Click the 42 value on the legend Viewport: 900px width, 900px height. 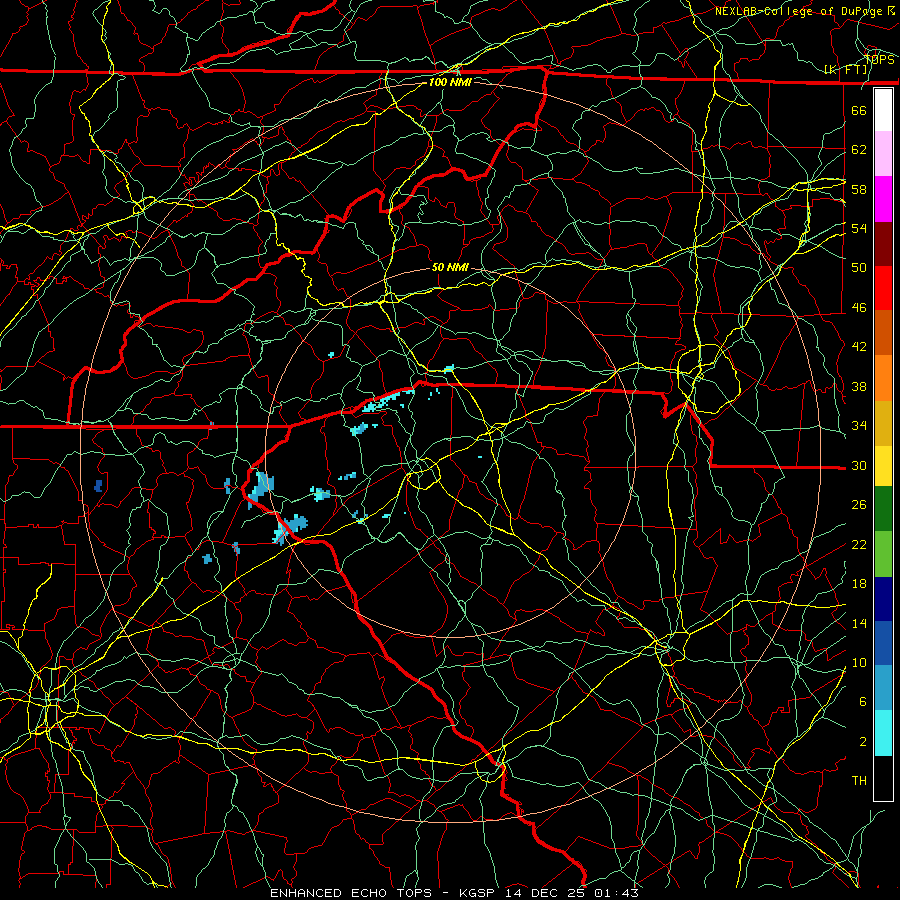coord(859,347)
